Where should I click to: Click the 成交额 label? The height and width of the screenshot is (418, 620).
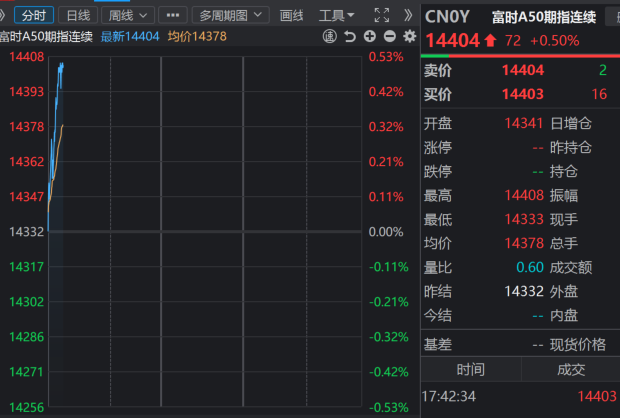(571, 268)
